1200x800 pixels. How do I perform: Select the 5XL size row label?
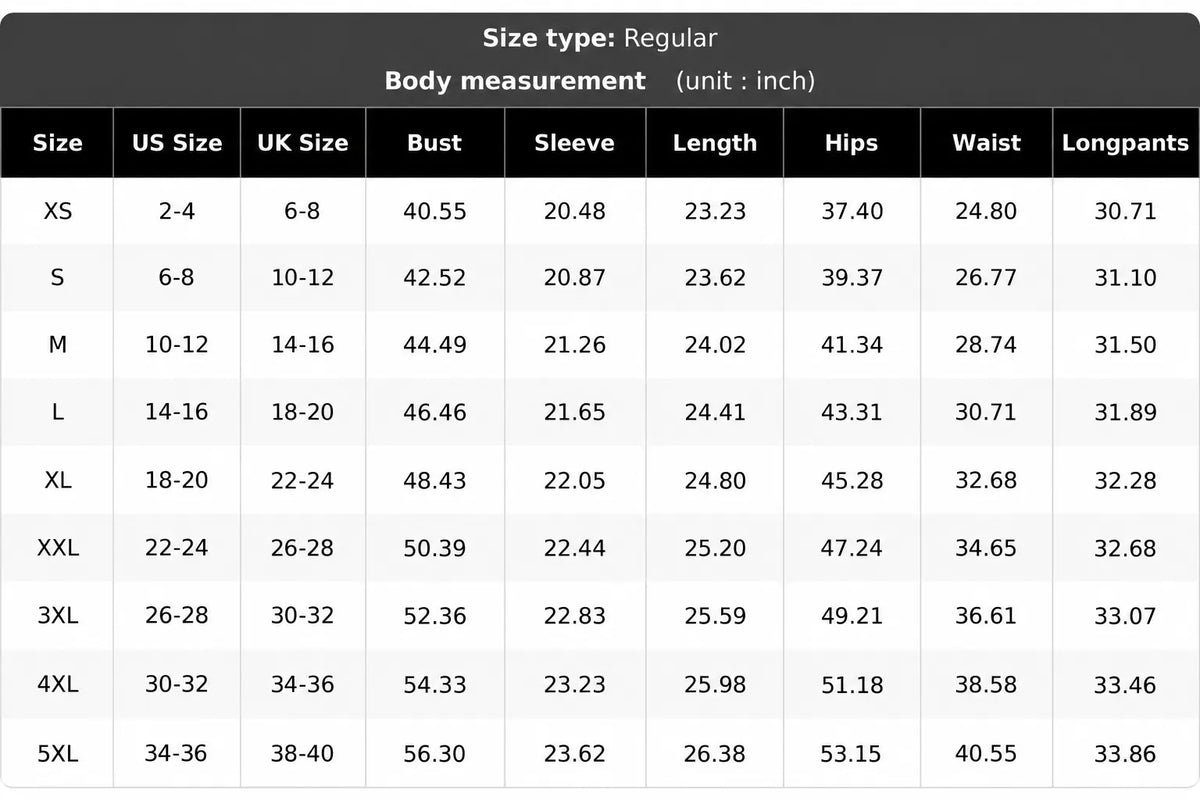(58, 753)
